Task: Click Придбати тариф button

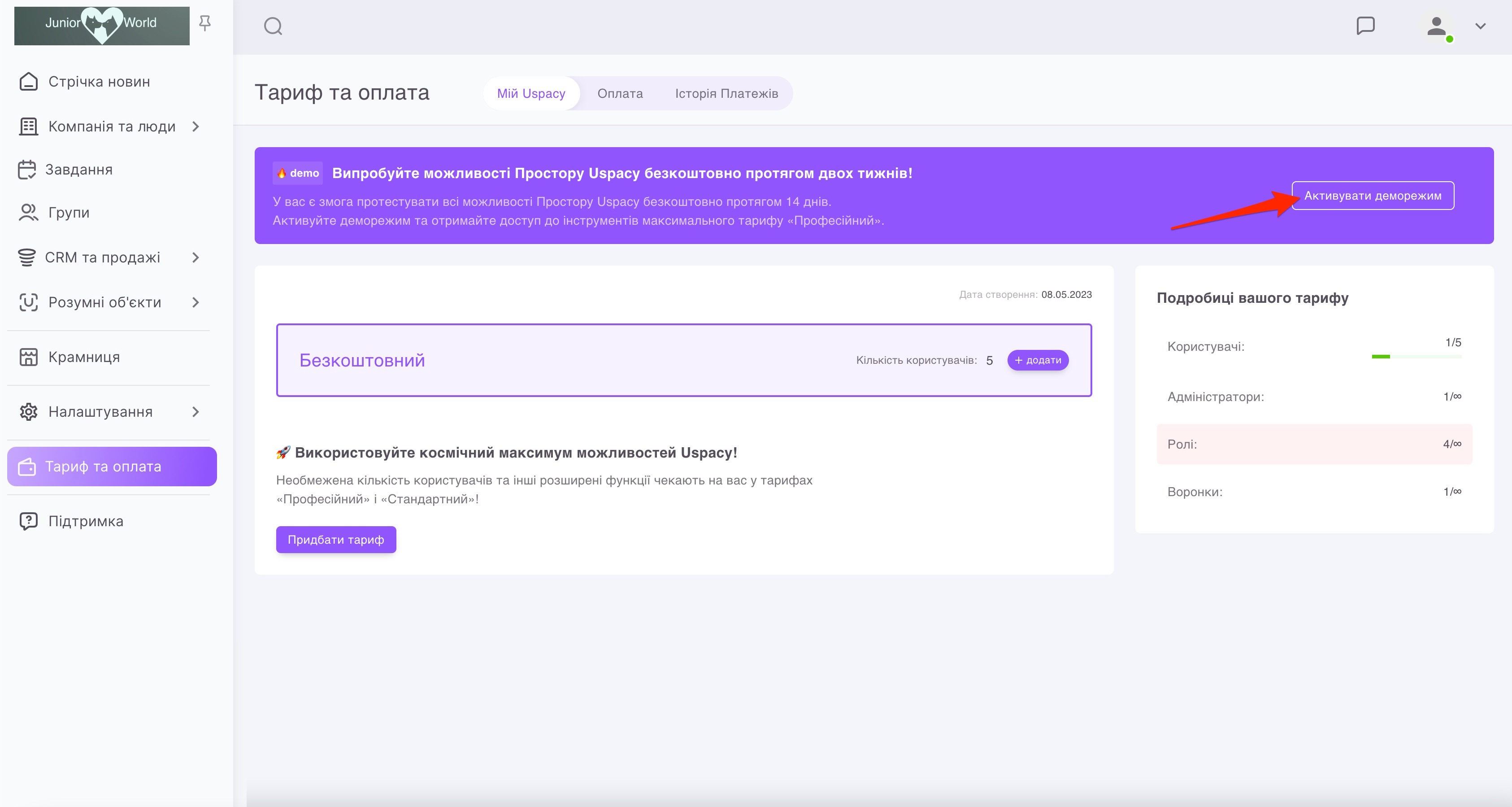Action: pyautogui.click(x=336, y=539)
